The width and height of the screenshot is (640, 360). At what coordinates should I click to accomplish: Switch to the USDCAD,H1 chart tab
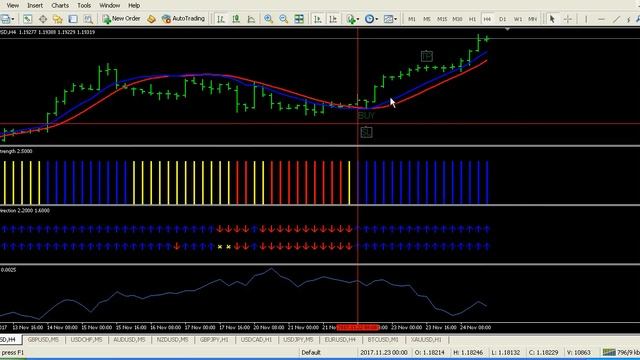[256, 340]
